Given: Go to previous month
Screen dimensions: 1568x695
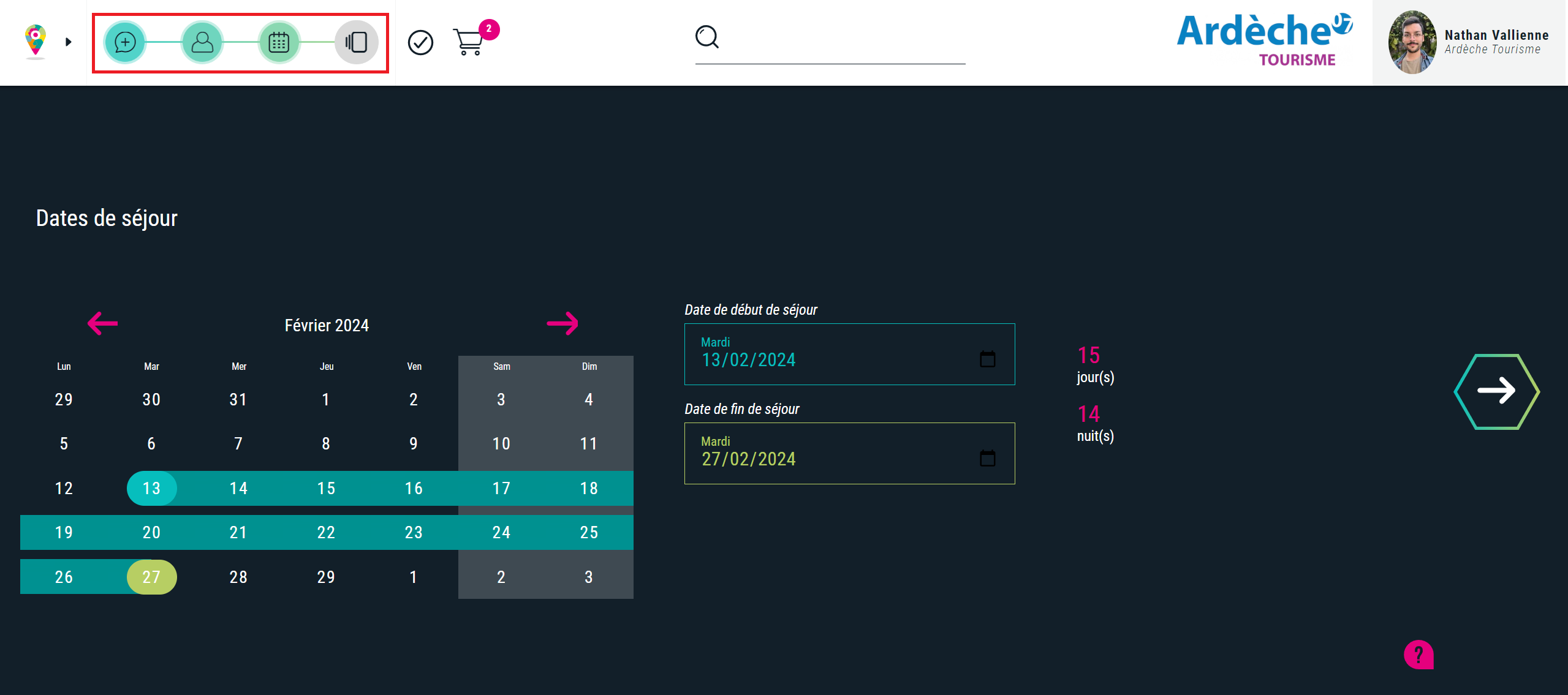Looking at the screenshot, I should (102, 323).
